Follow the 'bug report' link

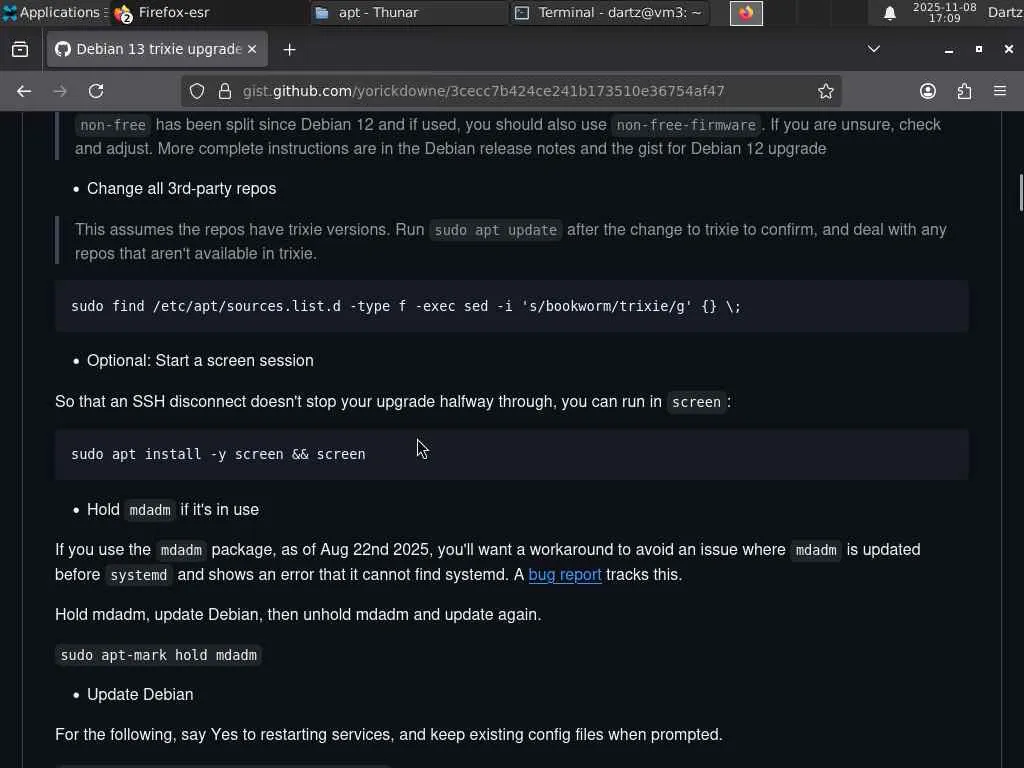564,574
